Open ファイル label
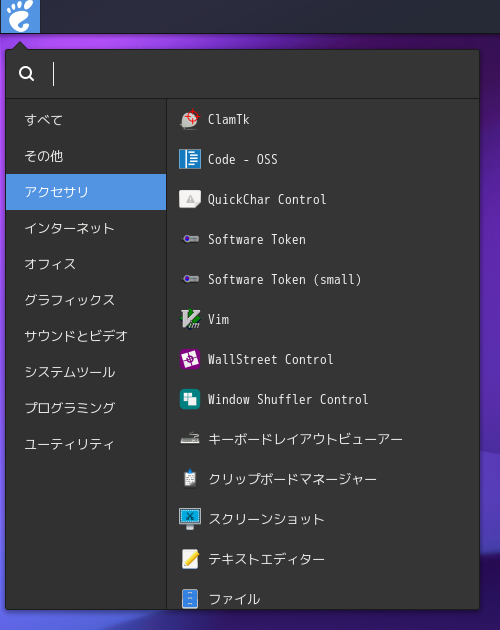This screenshot has height=630, width=500. [234, 599]
